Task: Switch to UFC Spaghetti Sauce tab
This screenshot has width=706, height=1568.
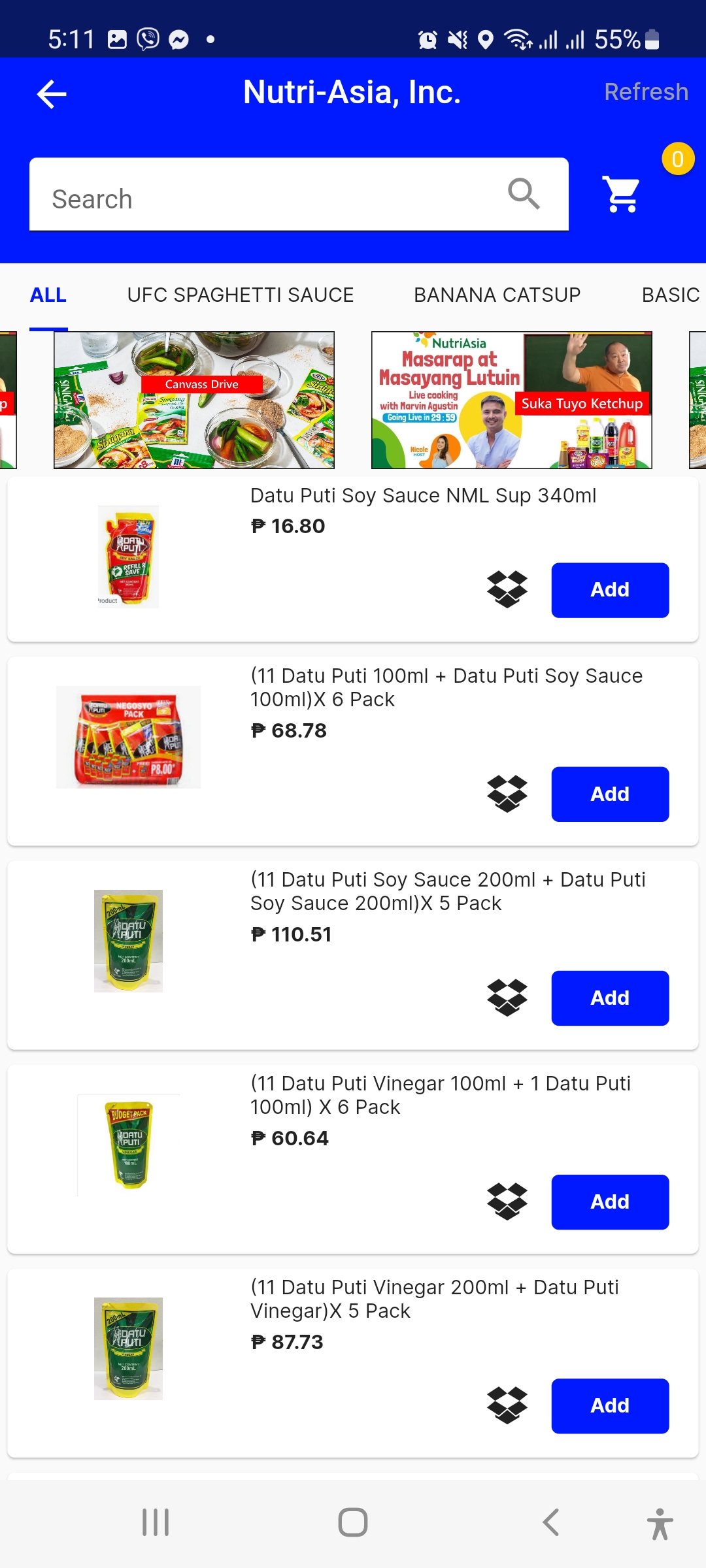Action: (240, 295)
